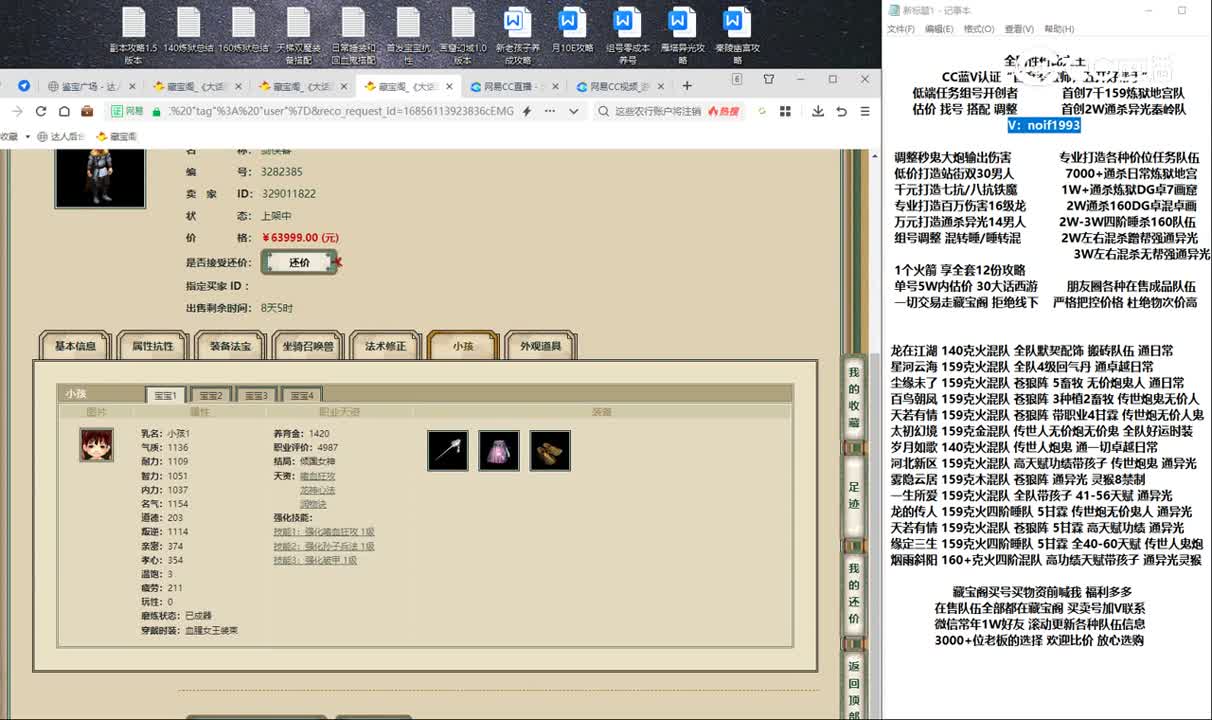Open desktop file 副本攻略1.5版本

134,35
